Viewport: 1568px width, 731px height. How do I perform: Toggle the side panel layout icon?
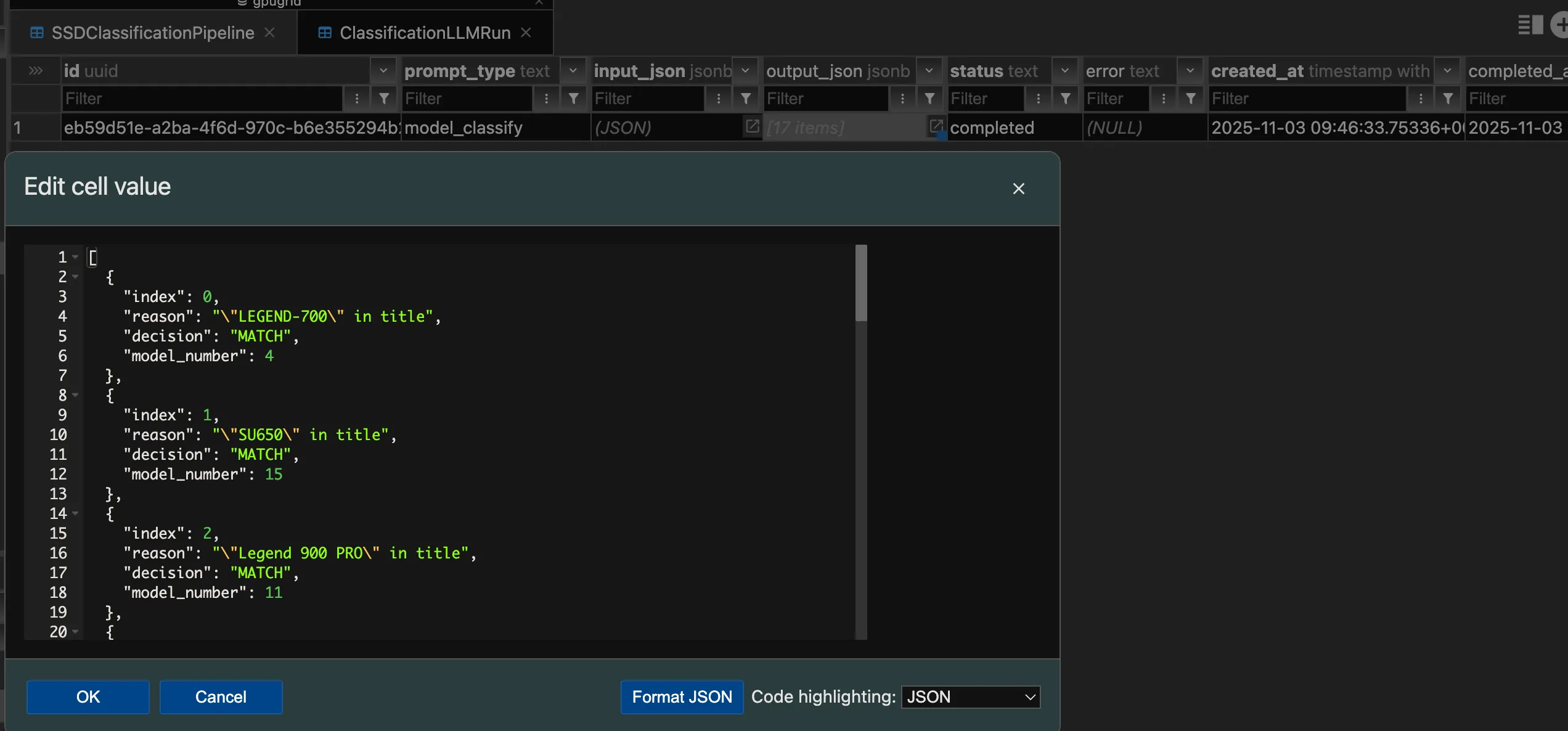coord(1530,25)
